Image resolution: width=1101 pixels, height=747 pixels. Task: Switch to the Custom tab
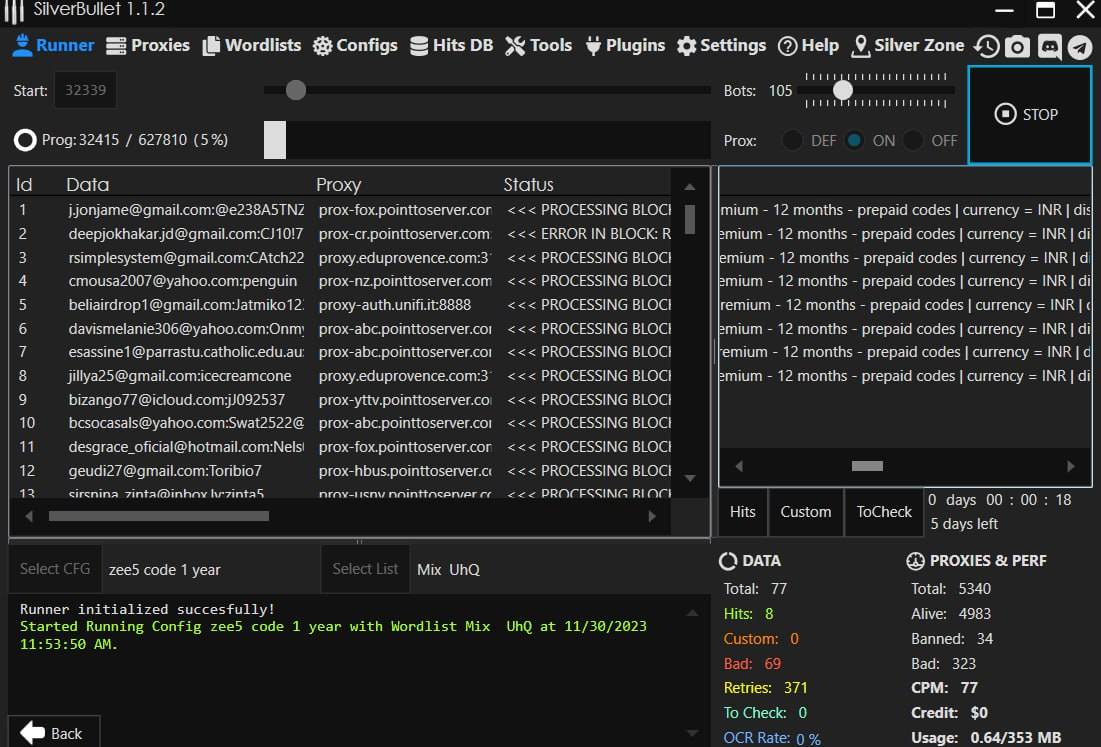[x=805, y=512]
